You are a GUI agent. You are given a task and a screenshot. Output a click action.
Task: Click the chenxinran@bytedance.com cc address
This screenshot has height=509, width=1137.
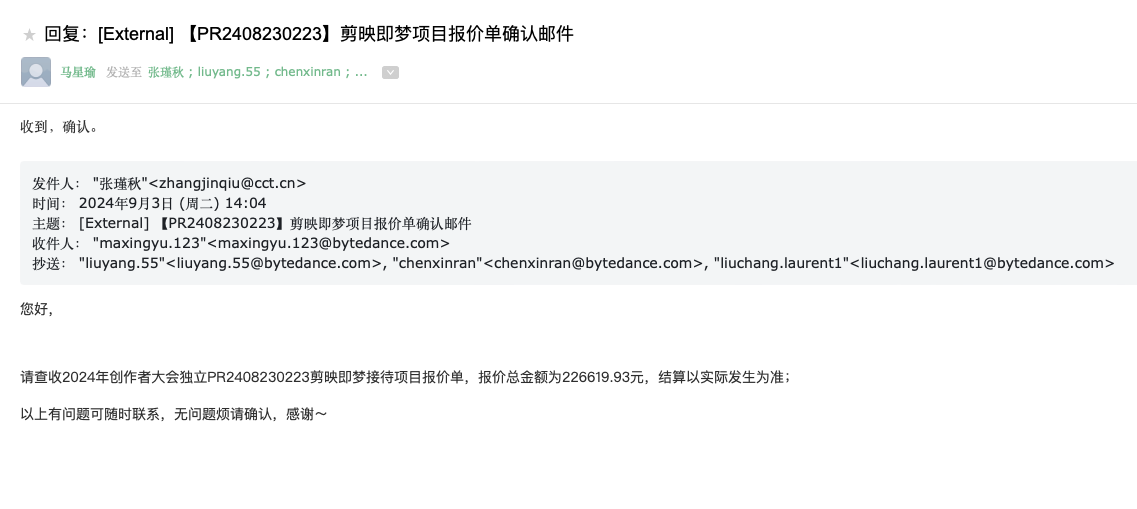tap(594, 263)
